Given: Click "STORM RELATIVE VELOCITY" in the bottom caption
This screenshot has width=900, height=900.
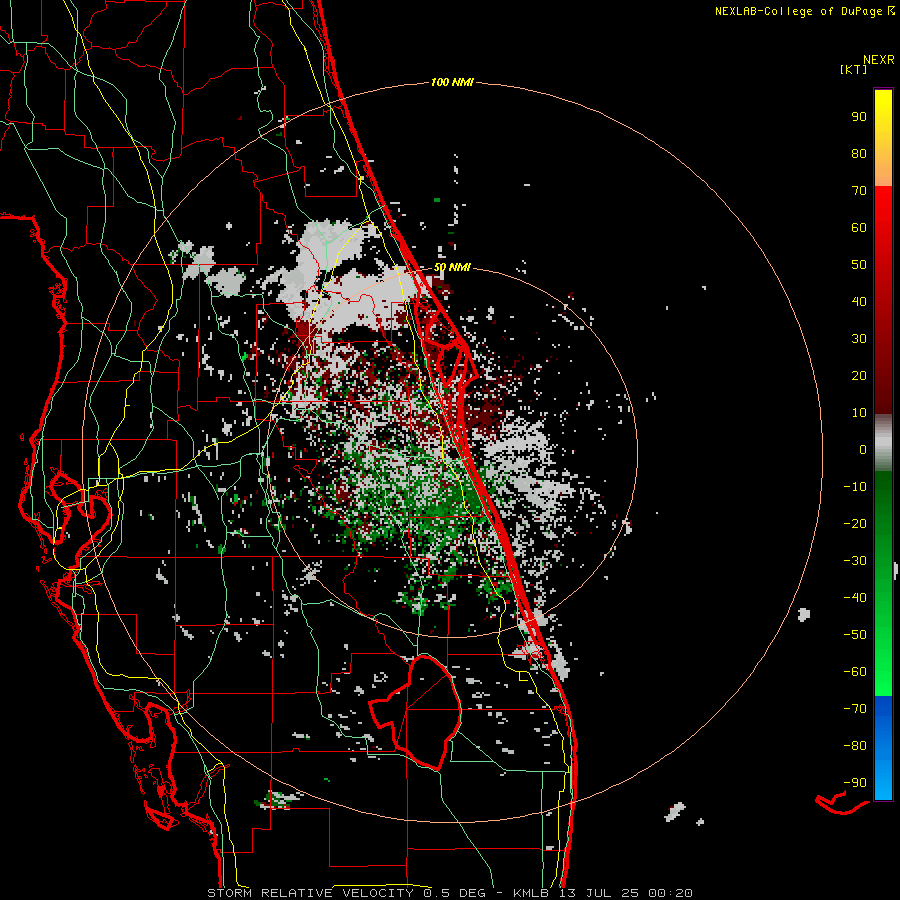Looking at the screenshot, I should pos(312,893).
